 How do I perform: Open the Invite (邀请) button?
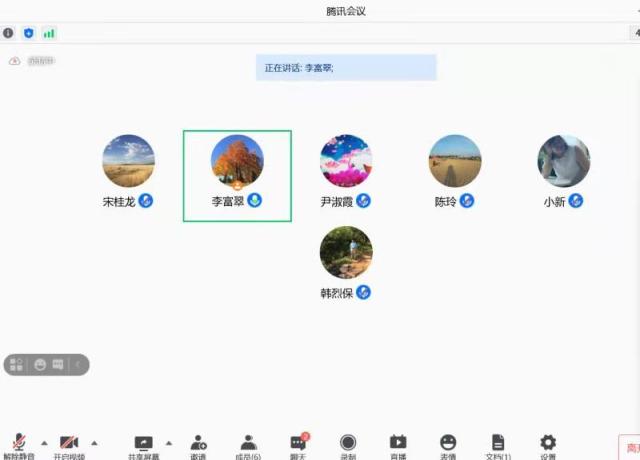click(x=198, y=444)
